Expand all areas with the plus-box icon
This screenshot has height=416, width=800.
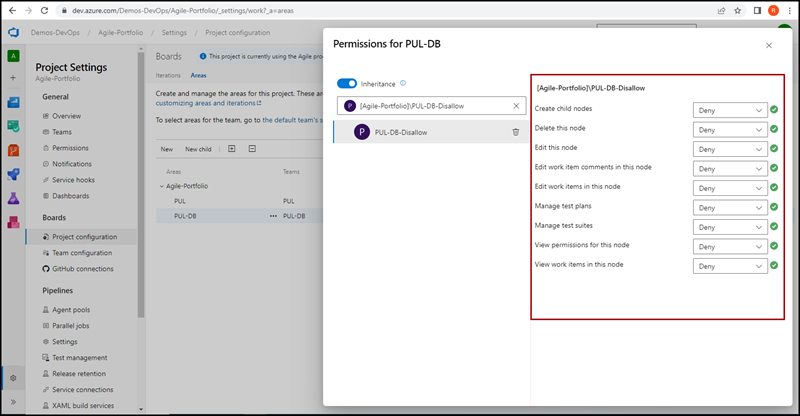point(232,149)
